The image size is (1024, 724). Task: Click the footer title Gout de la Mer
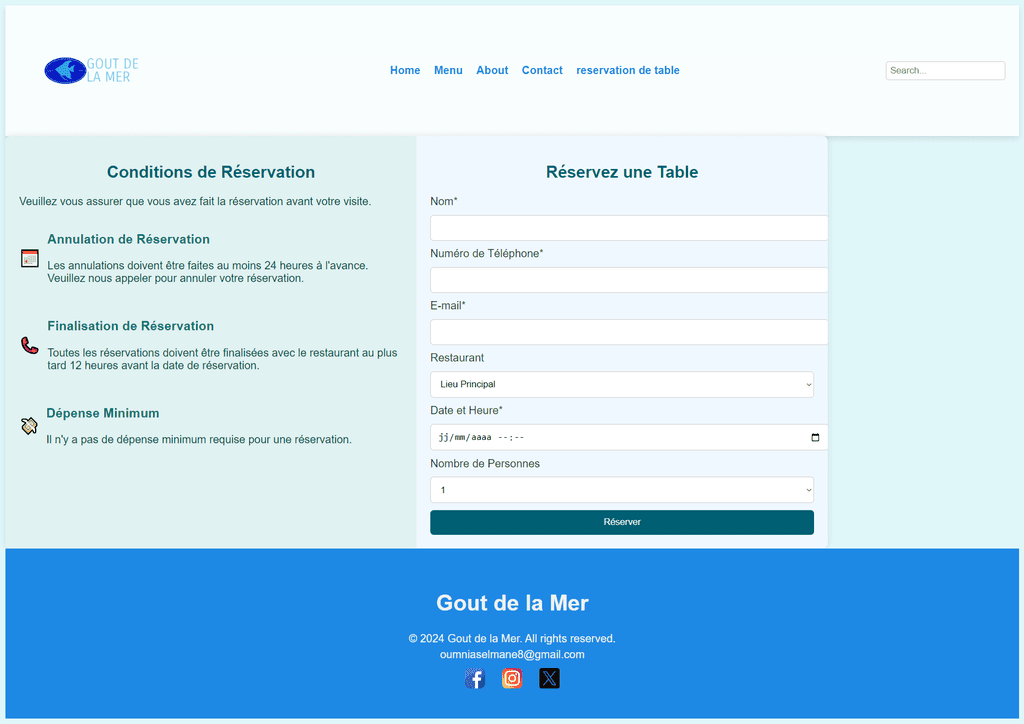pos(512,603)
